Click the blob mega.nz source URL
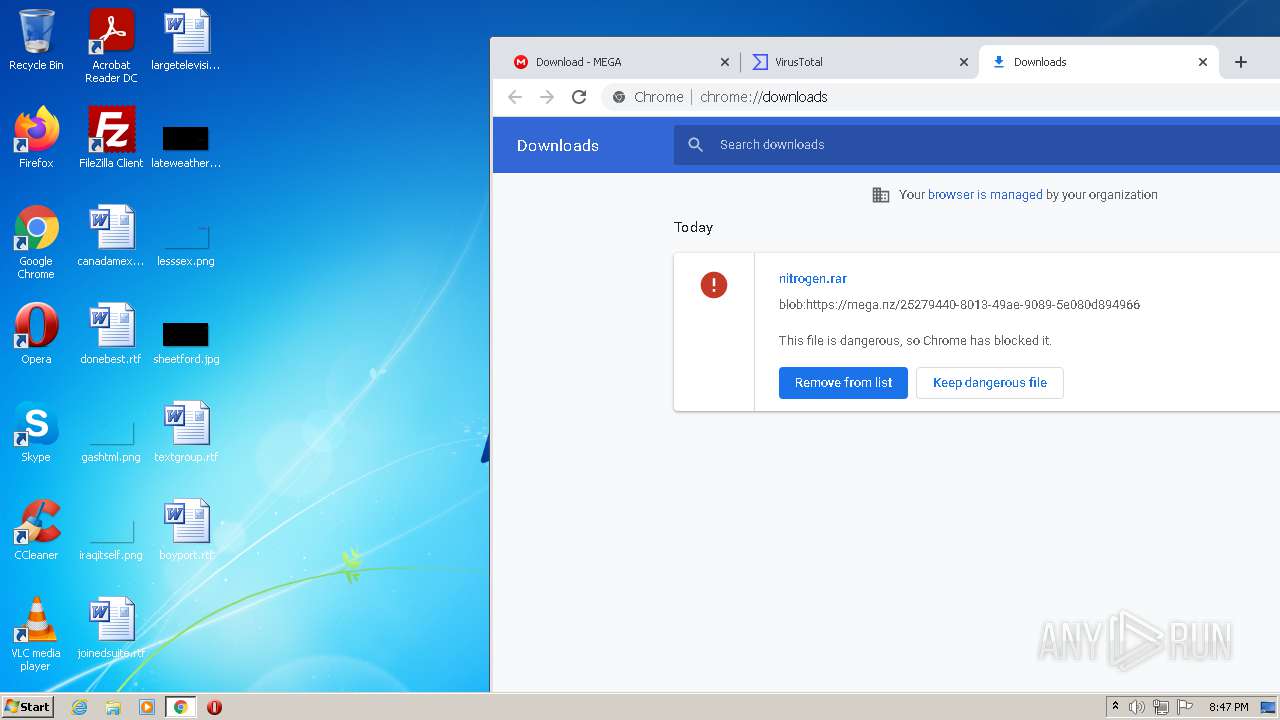 tap(959, 305)
